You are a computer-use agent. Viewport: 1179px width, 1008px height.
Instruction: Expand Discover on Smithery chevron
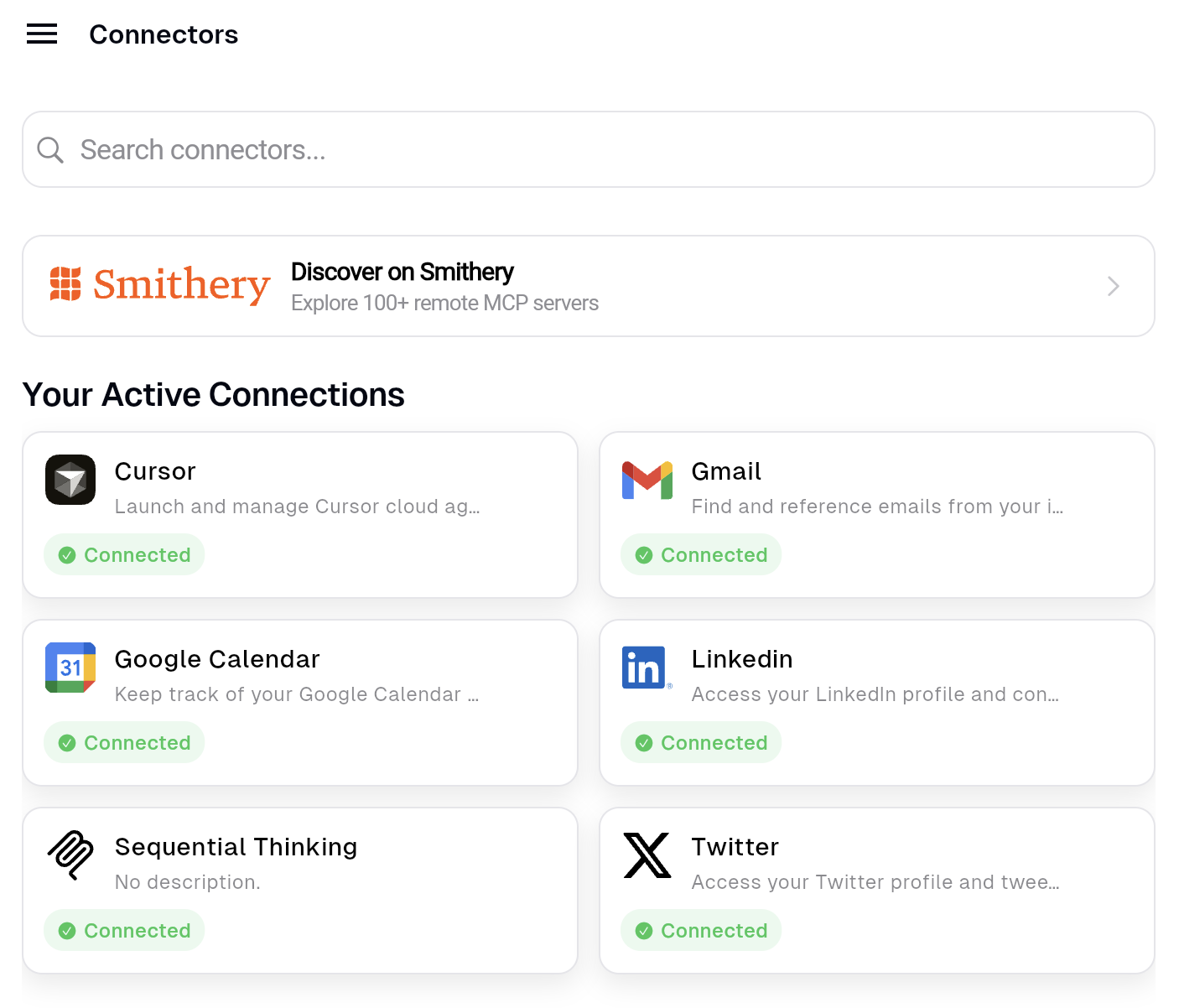pos(1113,286)
